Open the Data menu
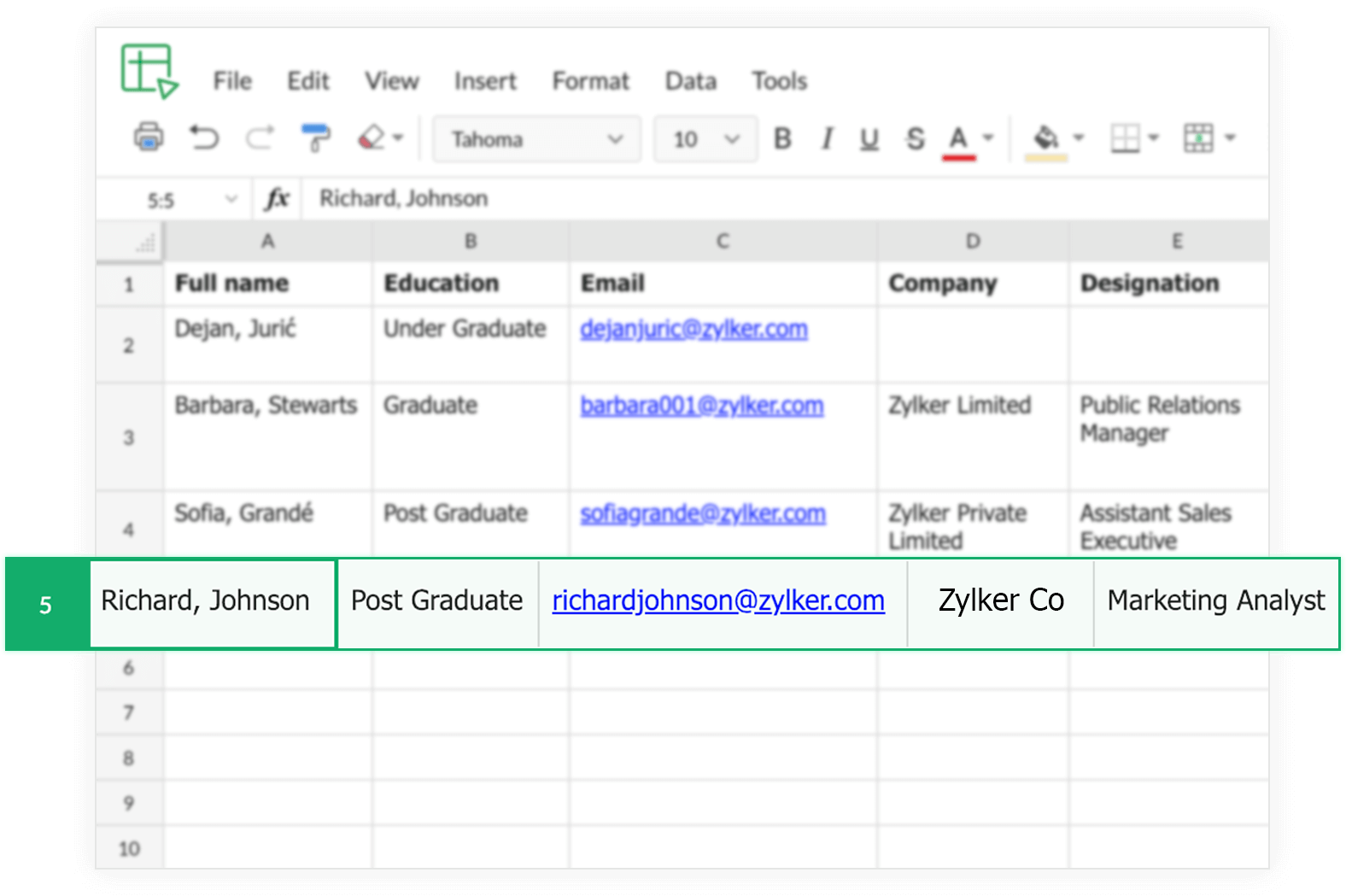The image size is (1346, 896). tap(691, 81)
